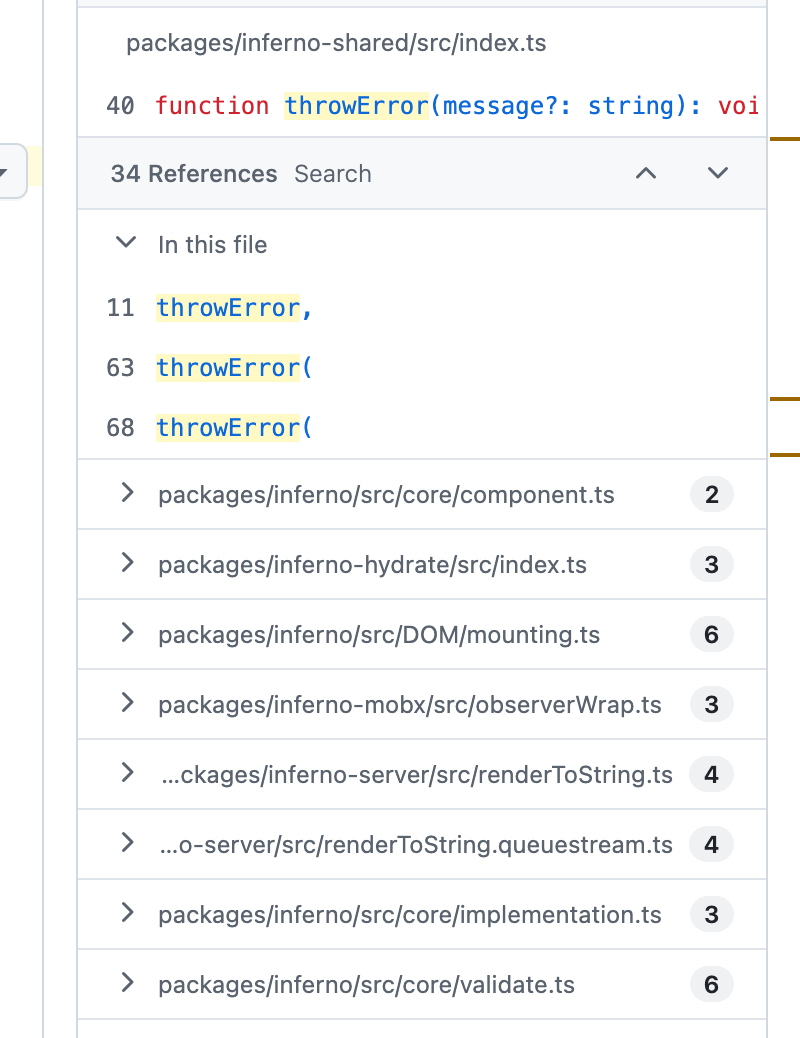Collapse the "In this file" section
Image resolution: width=800 pixels, height=1038 pixels.
[126, 243]
